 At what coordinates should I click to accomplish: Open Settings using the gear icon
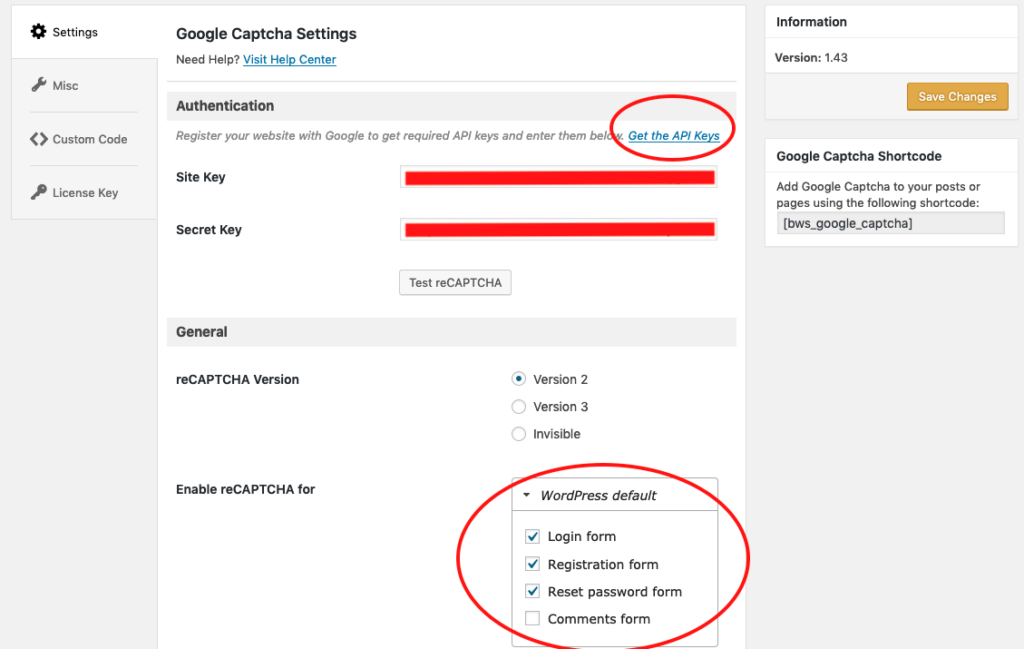point(38,31)
